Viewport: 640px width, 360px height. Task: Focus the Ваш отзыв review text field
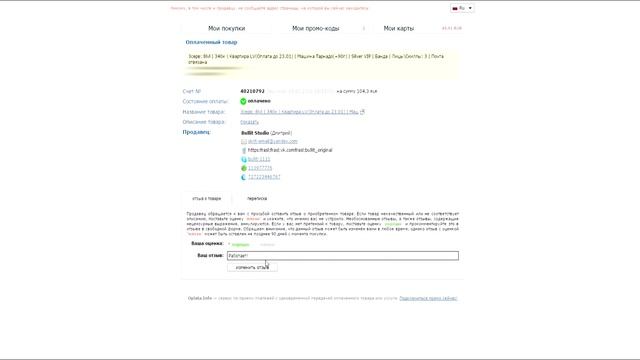point(343,256)
